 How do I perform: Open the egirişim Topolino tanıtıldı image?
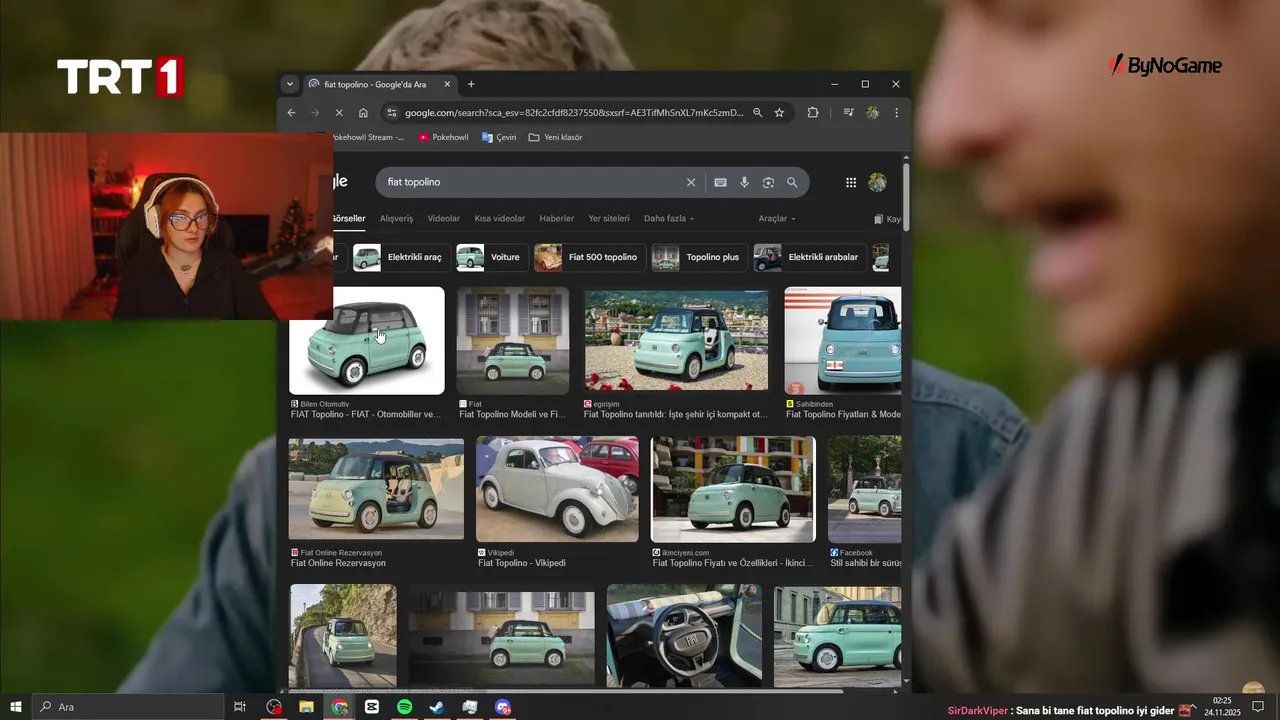point(676,341)
